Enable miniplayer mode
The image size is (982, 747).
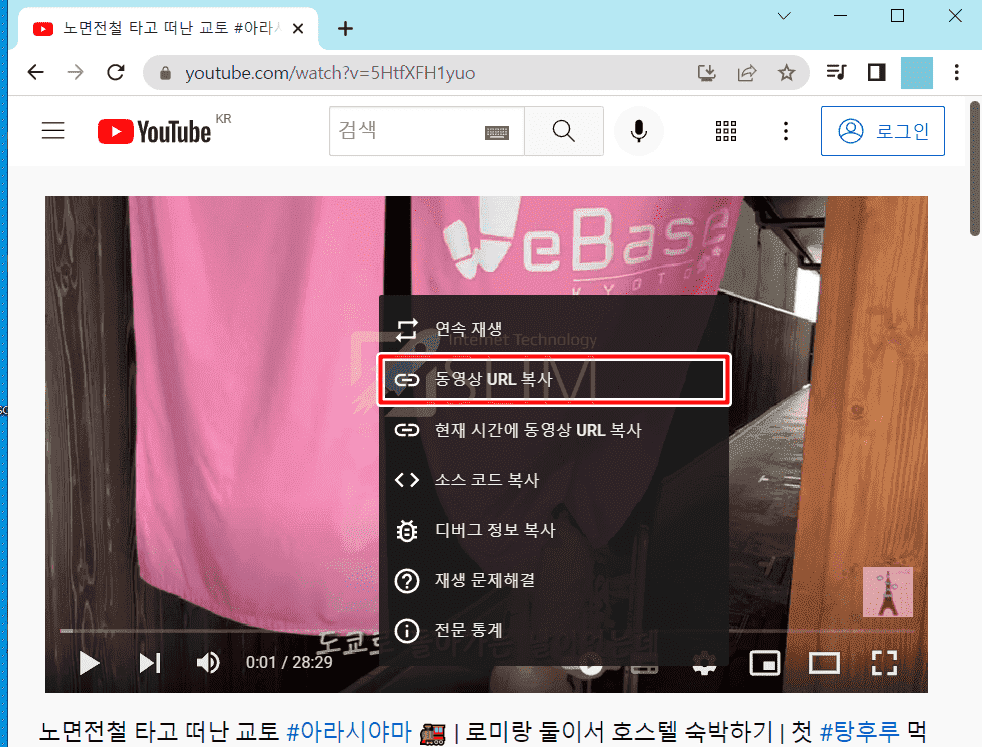tap(765, 663)
